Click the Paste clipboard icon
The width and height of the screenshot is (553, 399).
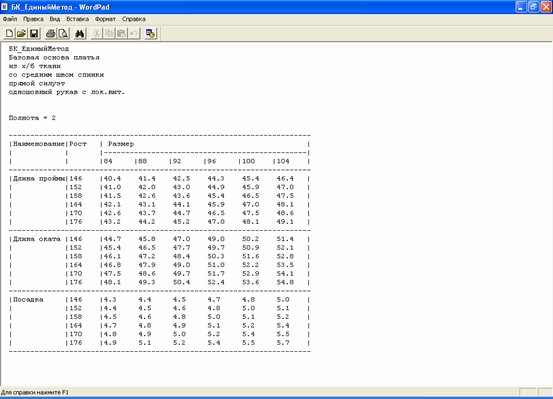121,34
